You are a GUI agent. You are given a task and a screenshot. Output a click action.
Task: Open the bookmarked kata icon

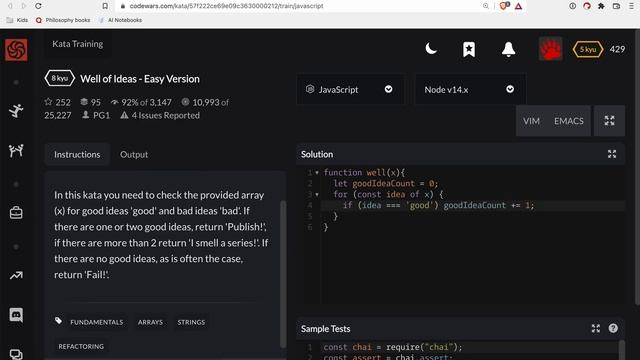[x=469, y=49]
